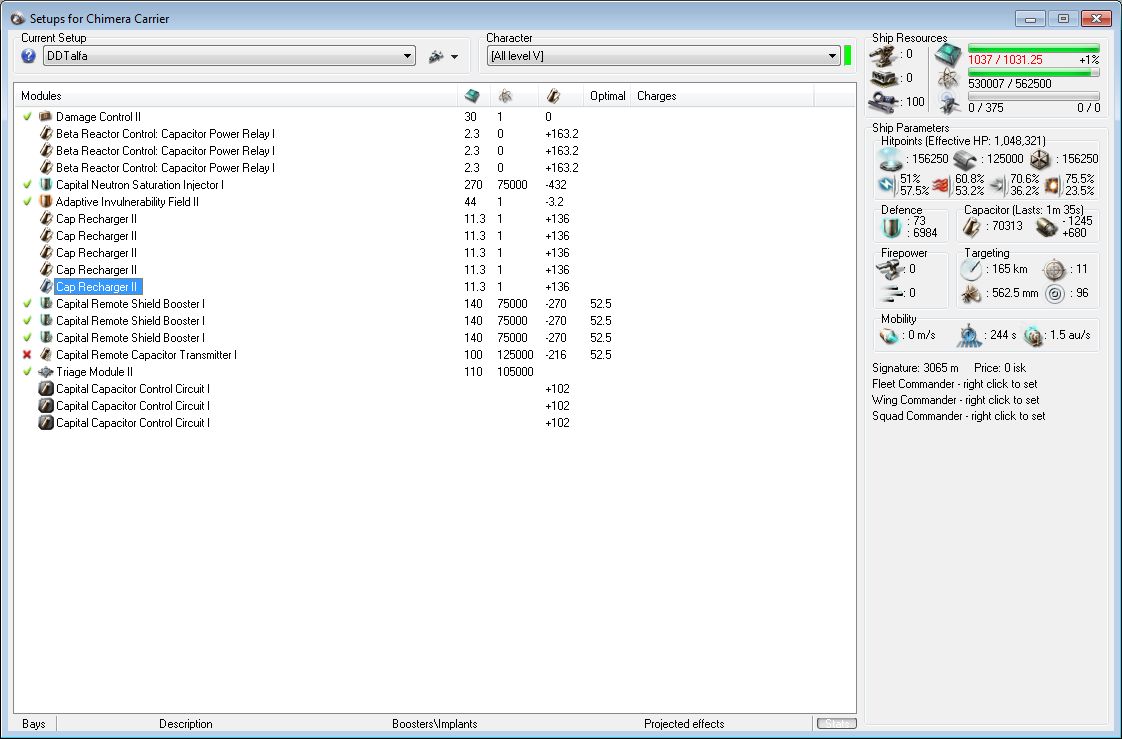
Task: Sort by the capacitor column header icon
Action: coord(553,96)
